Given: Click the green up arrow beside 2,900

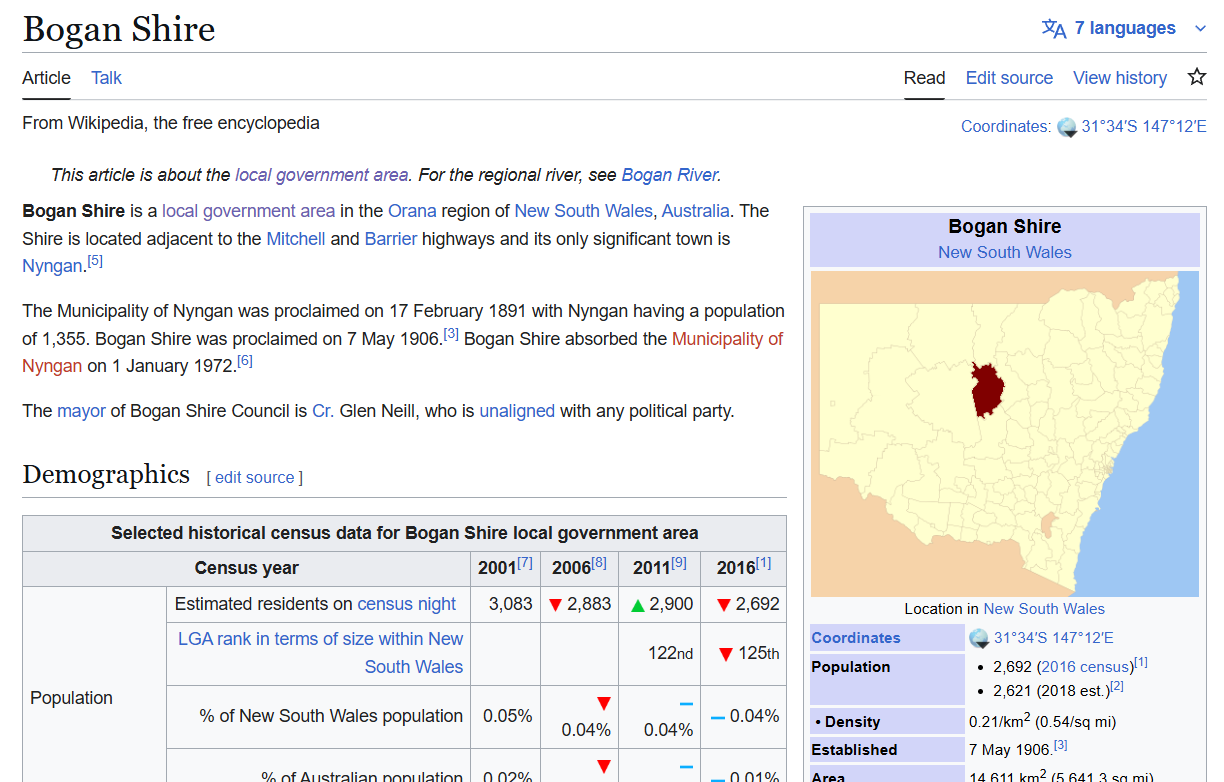Looking at the screenshot, I should pyautogui.click(x=637, y=605).
